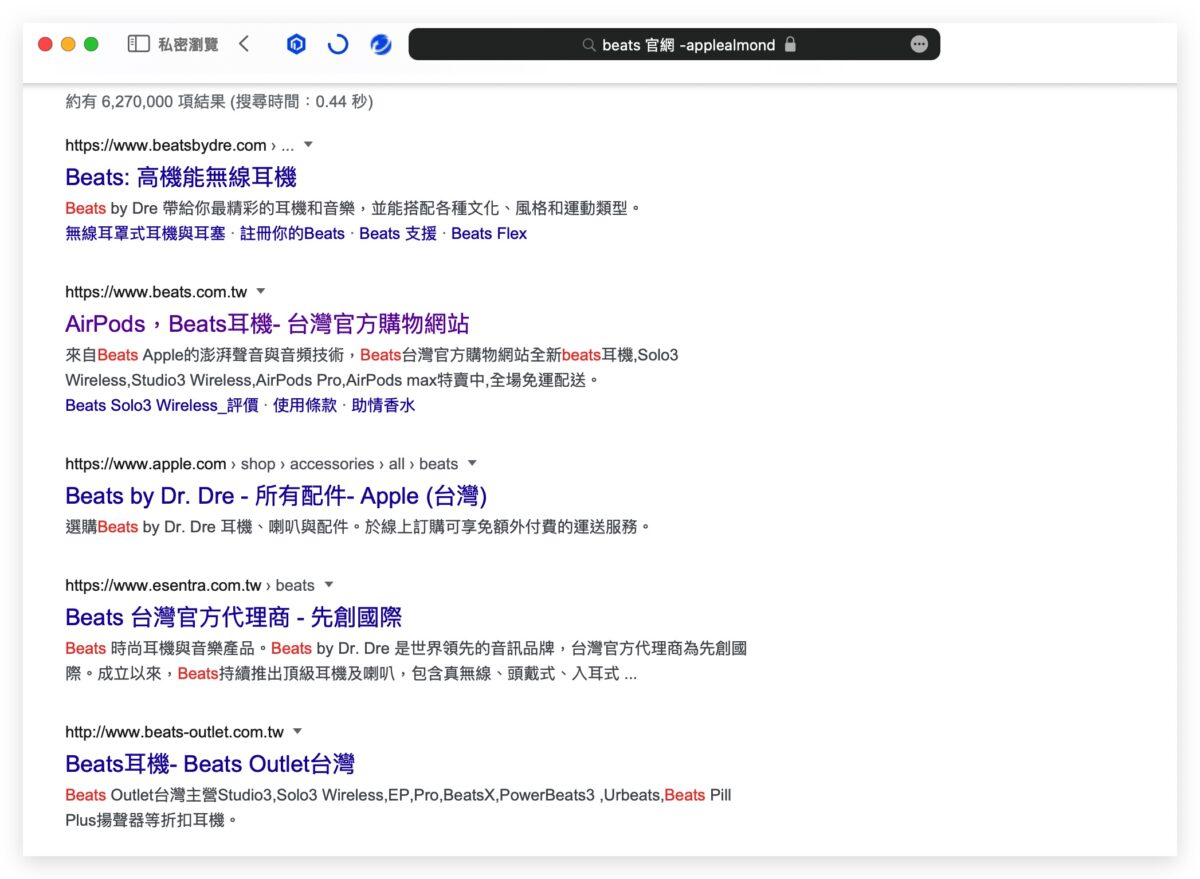Image resolution: width=1200 pixels, height=879 pixels.
Task: Minimize window with the yellow button
Action: point(68,44)
